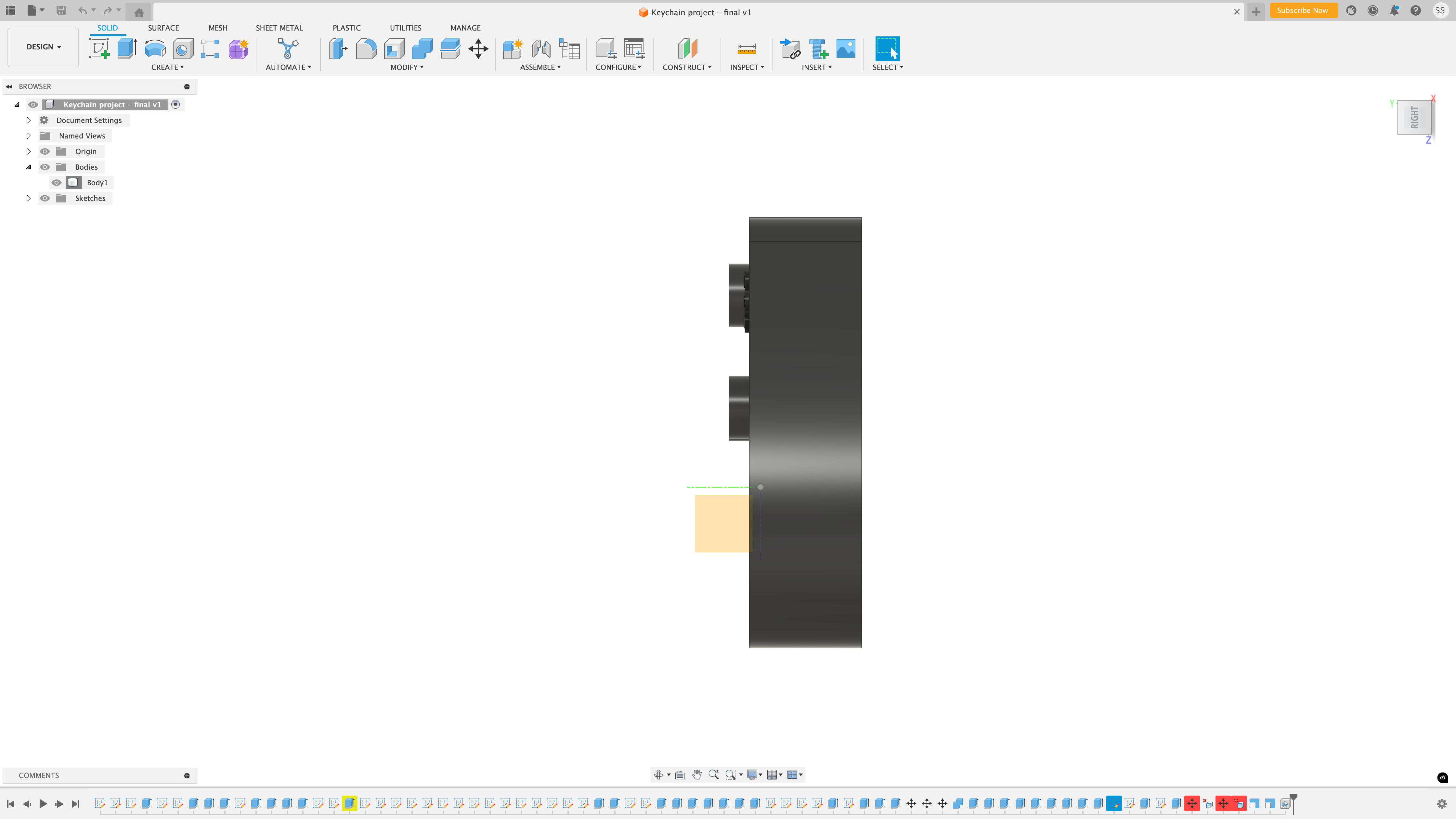Viewport: 1456px width, 819px height.
Task: Collapse the Bodies folder
Action: [x=28, y=167]
